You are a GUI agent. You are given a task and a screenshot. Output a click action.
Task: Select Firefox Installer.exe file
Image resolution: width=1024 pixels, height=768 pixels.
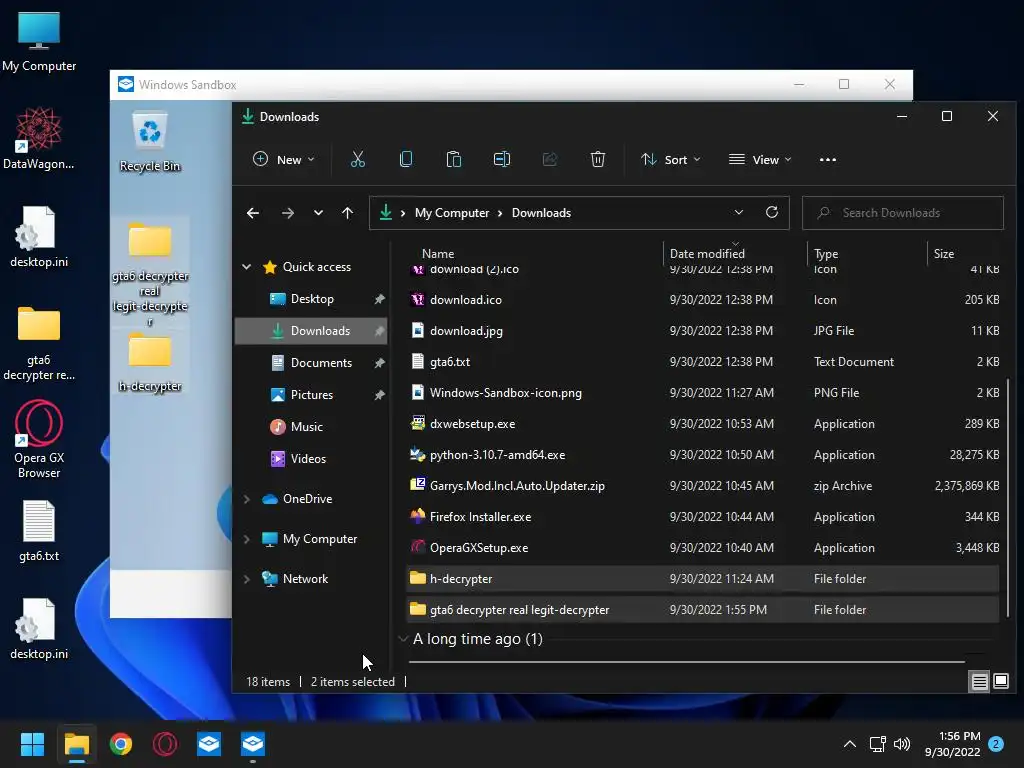(702, 517)
